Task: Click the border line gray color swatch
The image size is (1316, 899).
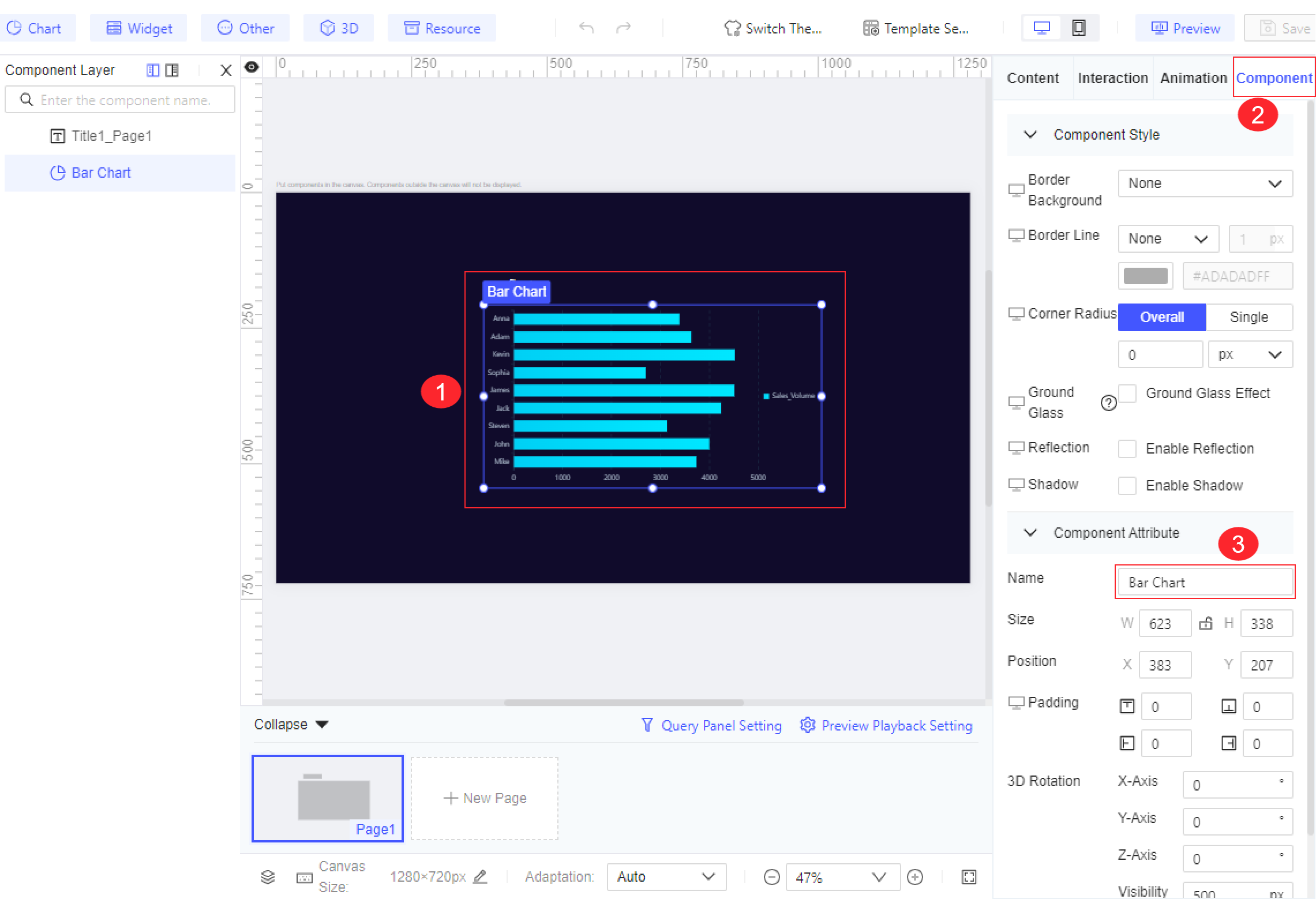Action: tap(1145, 276)
